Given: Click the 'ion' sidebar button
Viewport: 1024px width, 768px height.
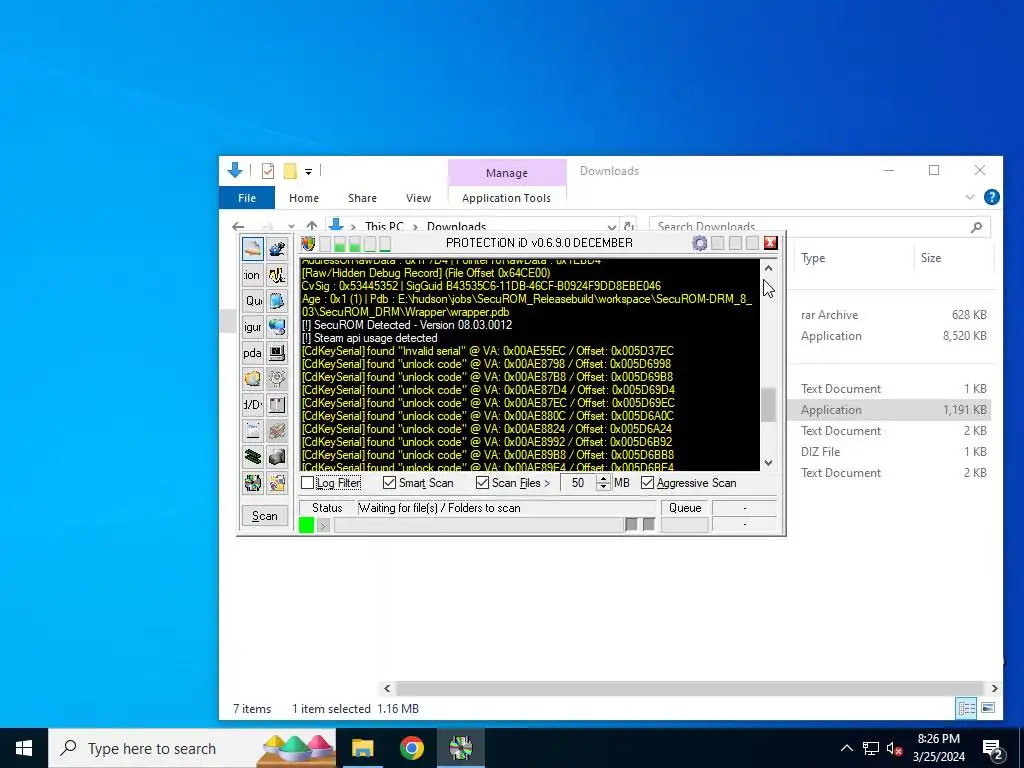Looking at the screenshot, I should [253, 275].
